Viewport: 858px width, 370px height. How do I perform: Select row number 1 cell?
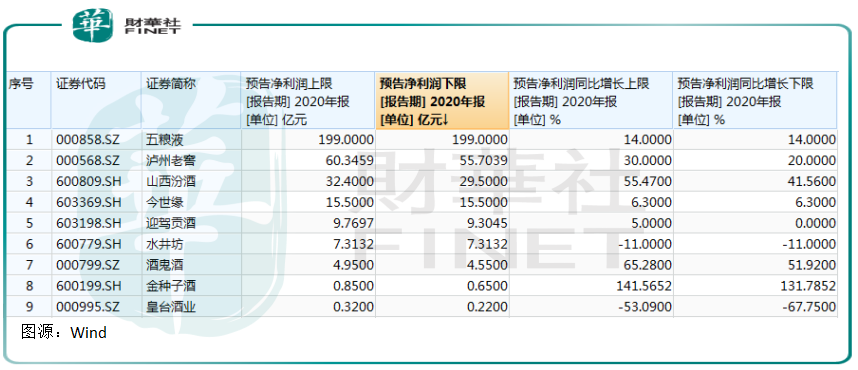pyautogui.click(x=29, y=140)
